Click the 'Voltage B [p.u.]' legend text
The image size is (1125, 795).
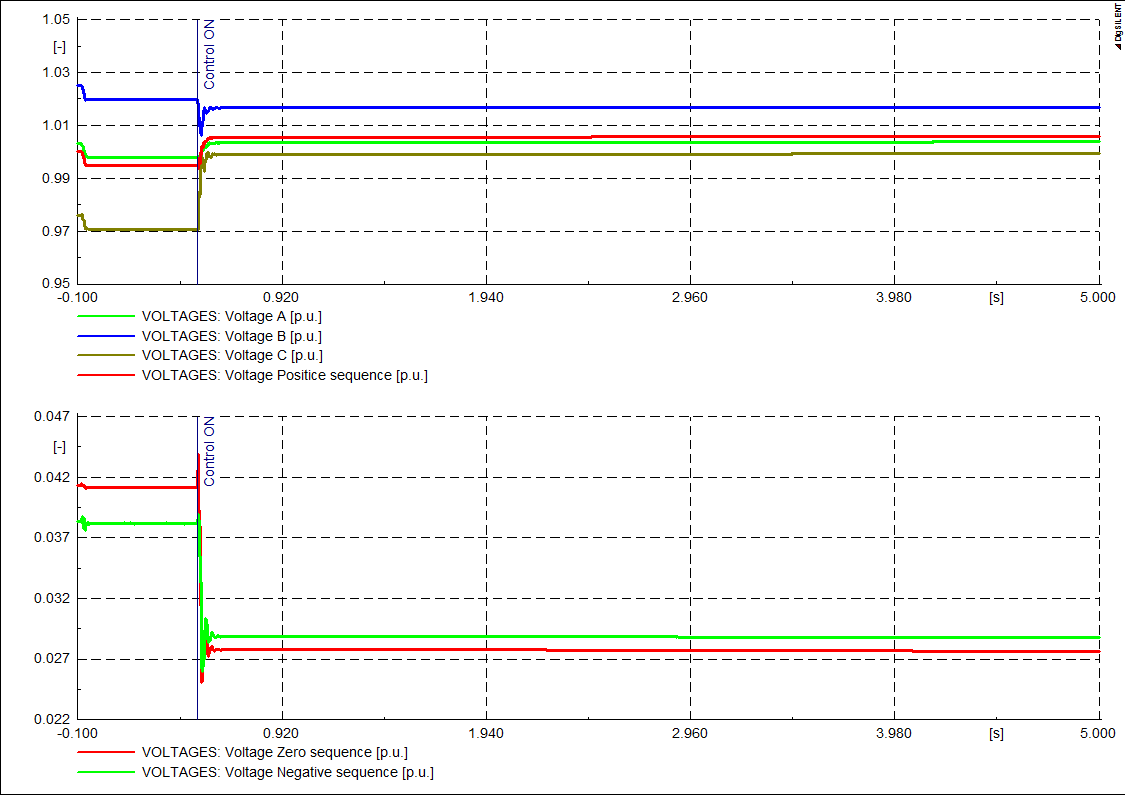(x=232, y=336)
